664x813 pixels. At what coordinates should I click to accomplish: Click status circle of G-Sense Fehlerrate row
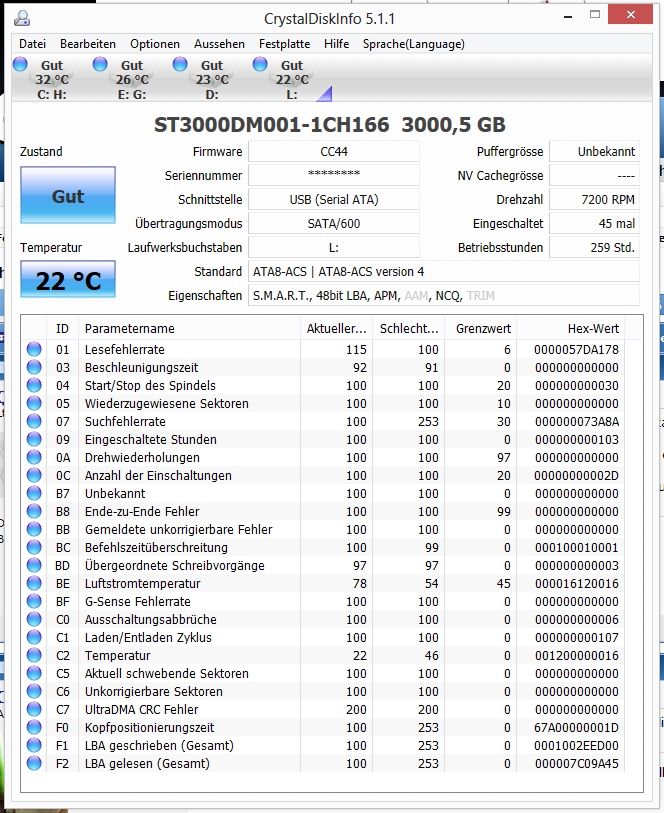pyautogui.click(x=34, y=601)
